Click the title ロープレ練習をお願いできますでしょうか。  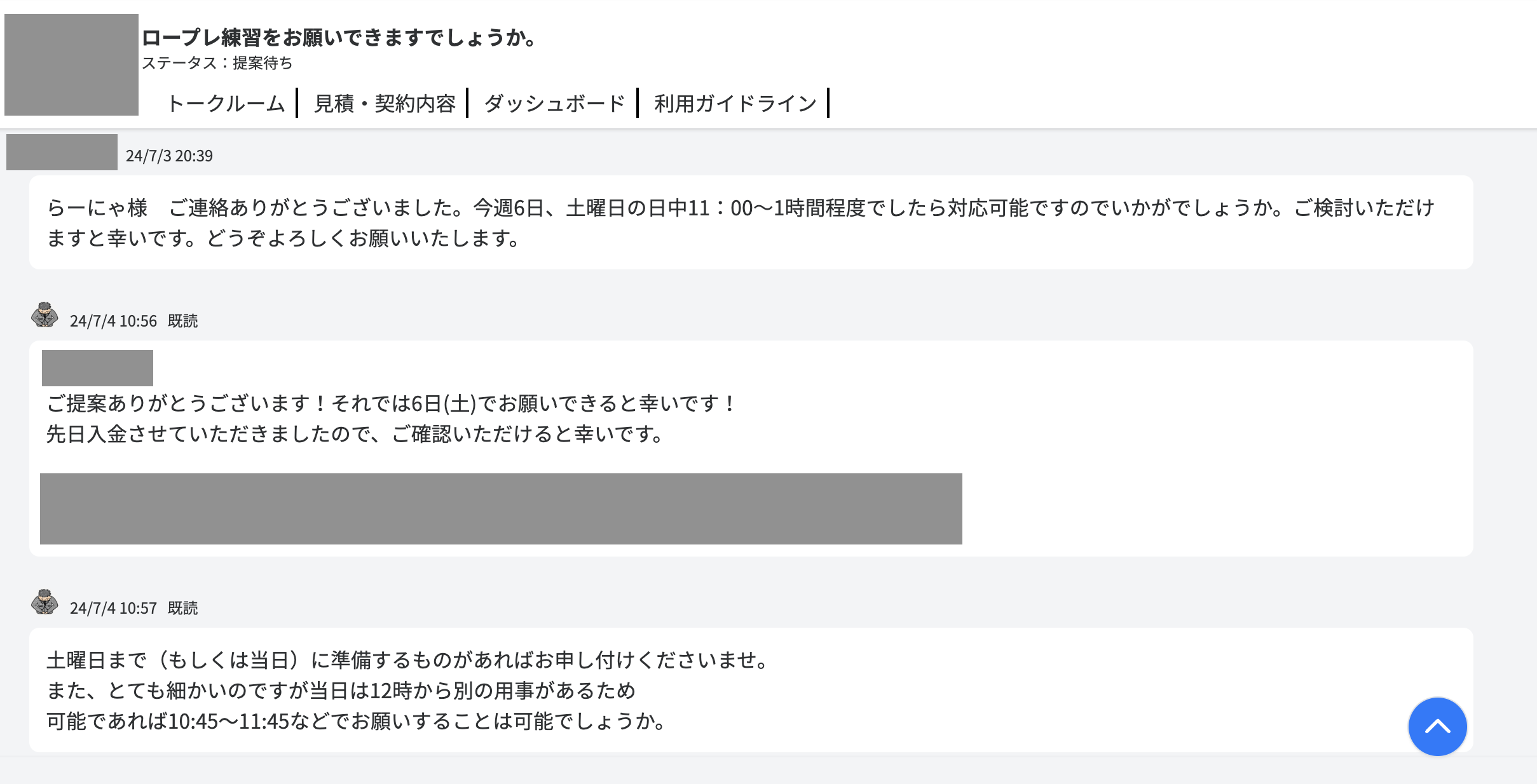[340, 37]
